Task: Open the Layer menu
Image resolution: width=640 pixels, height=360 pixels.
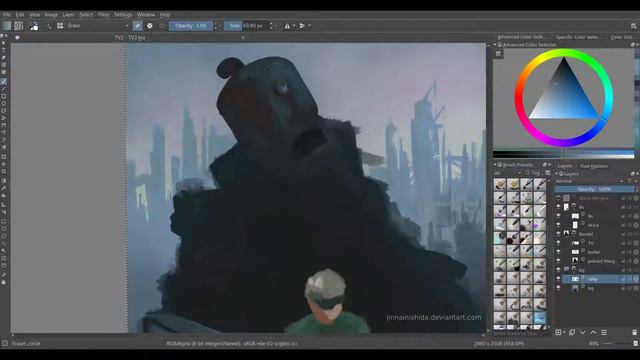Action: [x=68, y=15]
